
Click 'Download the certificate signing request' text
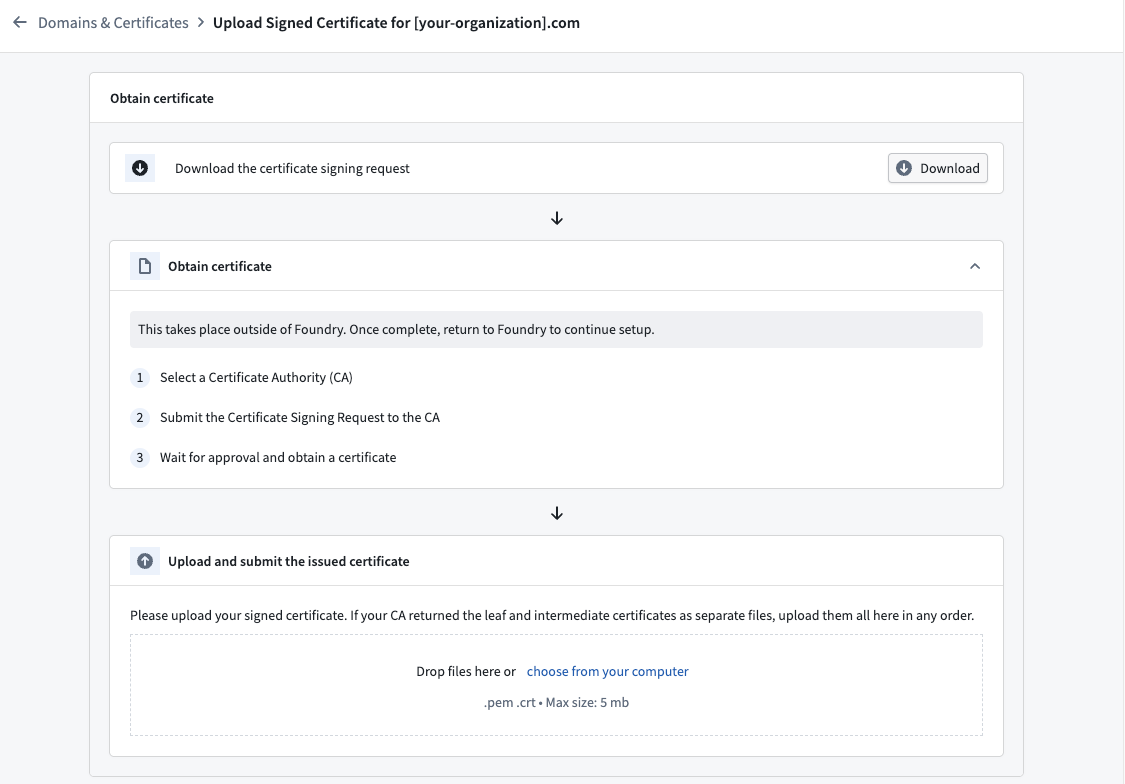coord(292,168)
